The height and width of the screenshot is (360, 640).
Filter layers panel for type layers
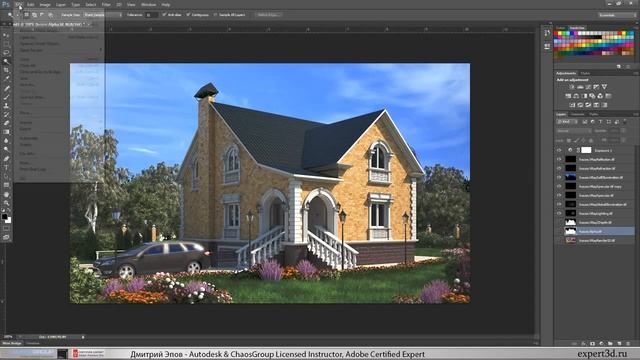600,122
